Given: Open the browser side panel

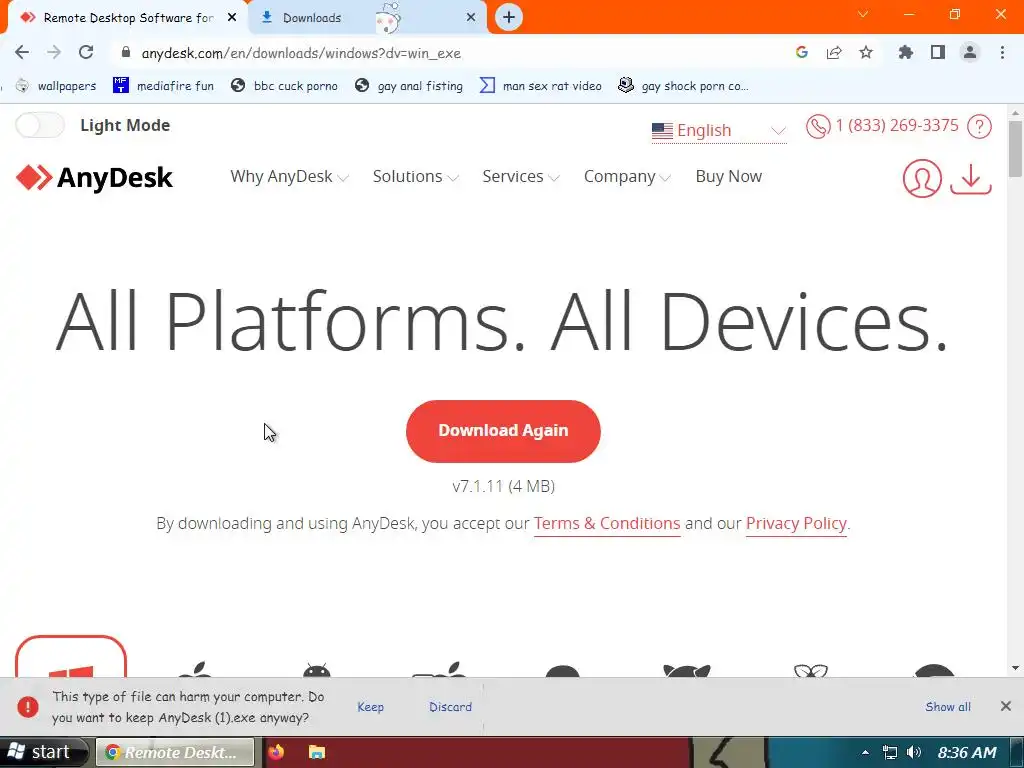Looking at the screenshot, I should (x=938, y=52).
